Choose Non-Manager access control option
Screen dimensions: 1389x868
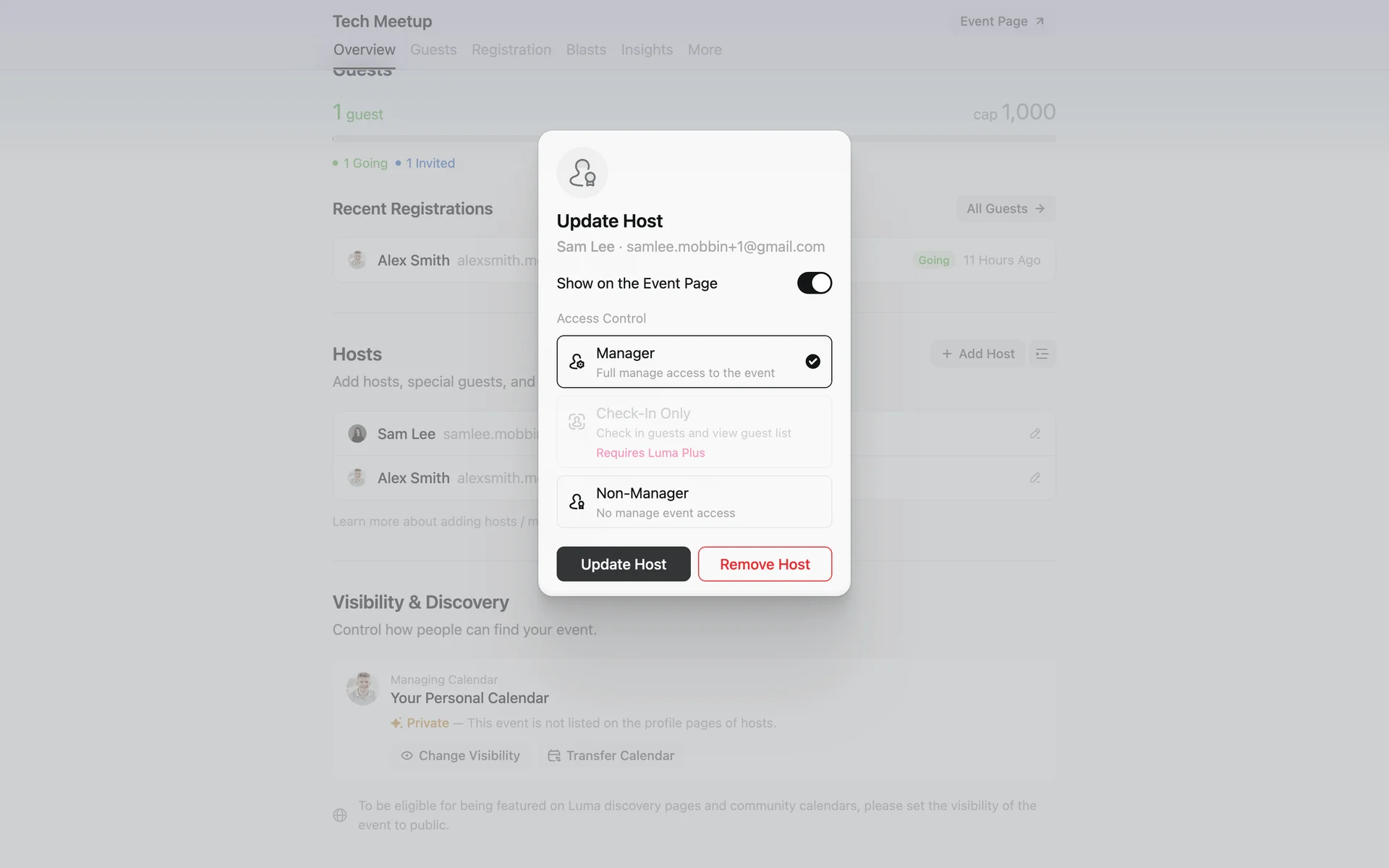[x=694, y=502]
